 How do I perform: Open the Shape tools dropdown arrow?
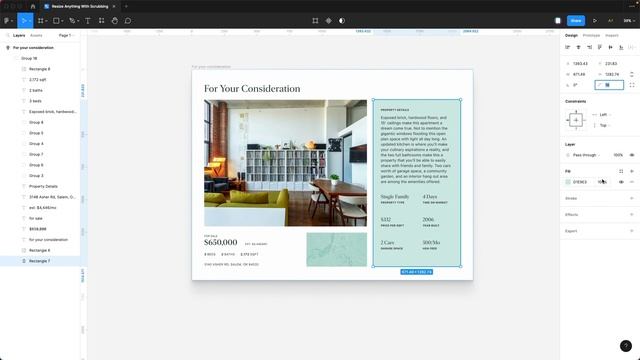pos(62,21)
